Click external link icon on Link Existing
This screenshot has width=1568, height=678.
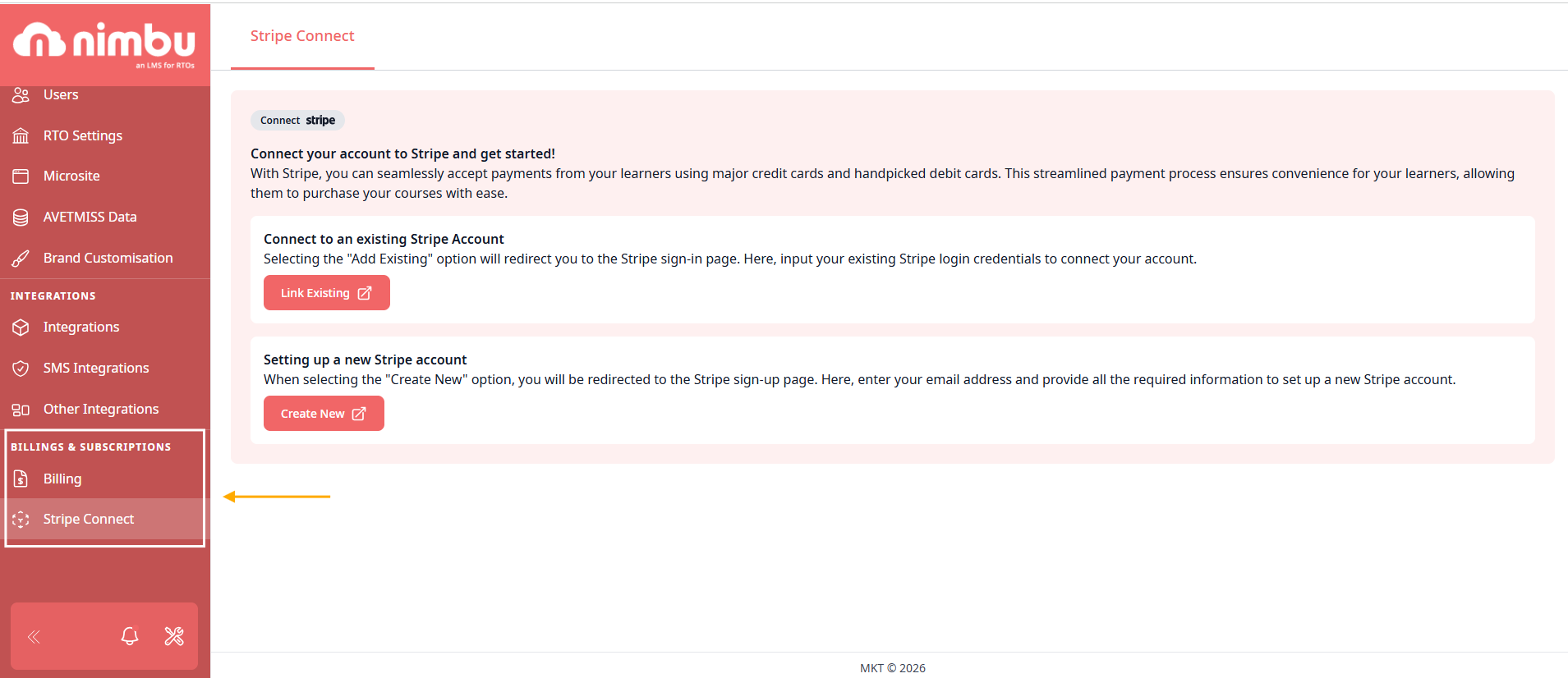coord(365,293)
